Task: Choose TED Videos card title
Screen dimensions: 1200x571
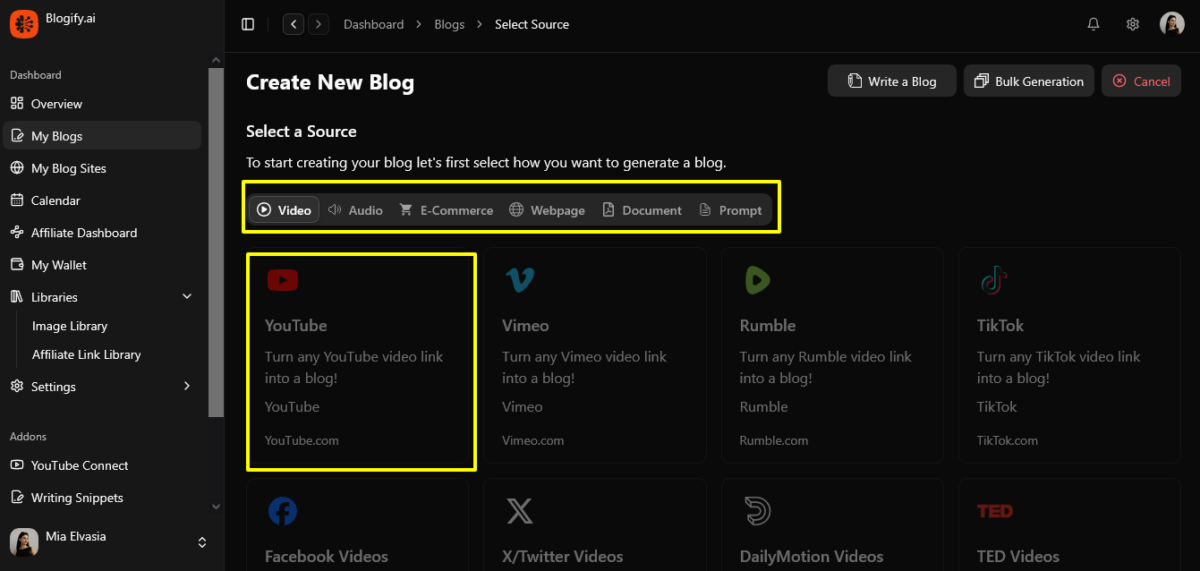Action: [x=1018, y=556]
